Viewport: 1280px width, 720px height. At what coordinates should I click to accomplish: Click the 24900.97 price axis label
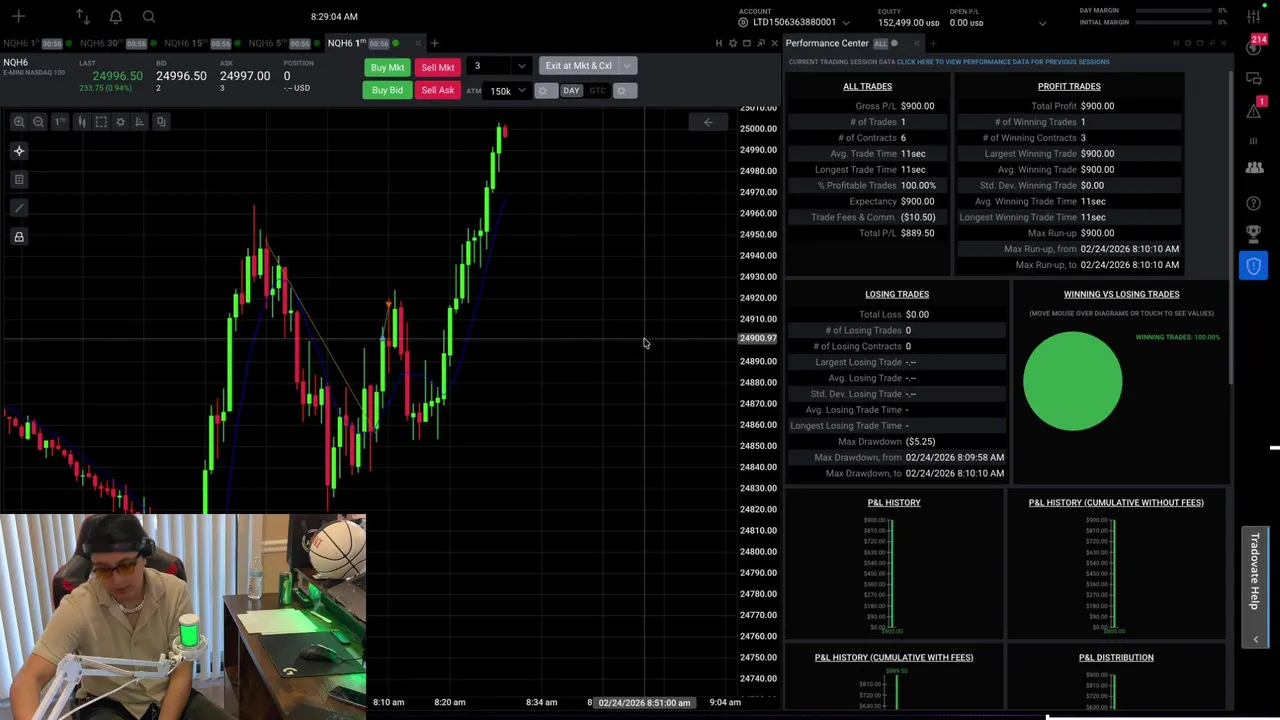[x=757, y=339]
